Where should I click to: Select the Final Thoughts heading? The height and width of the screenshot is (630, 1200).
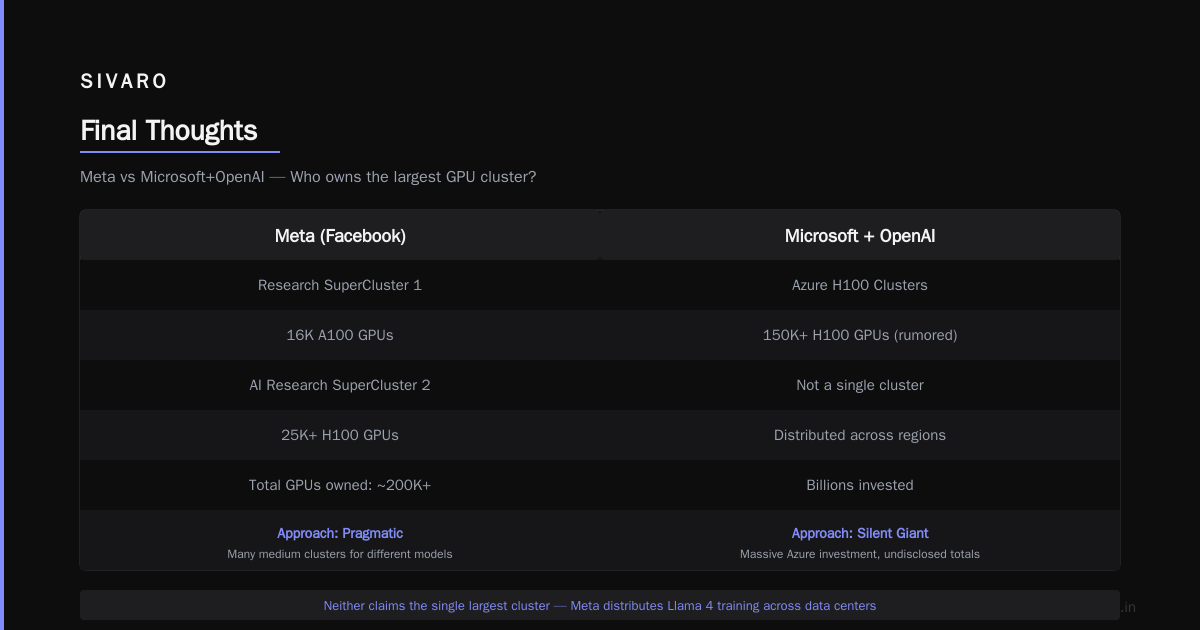[169, 130]
